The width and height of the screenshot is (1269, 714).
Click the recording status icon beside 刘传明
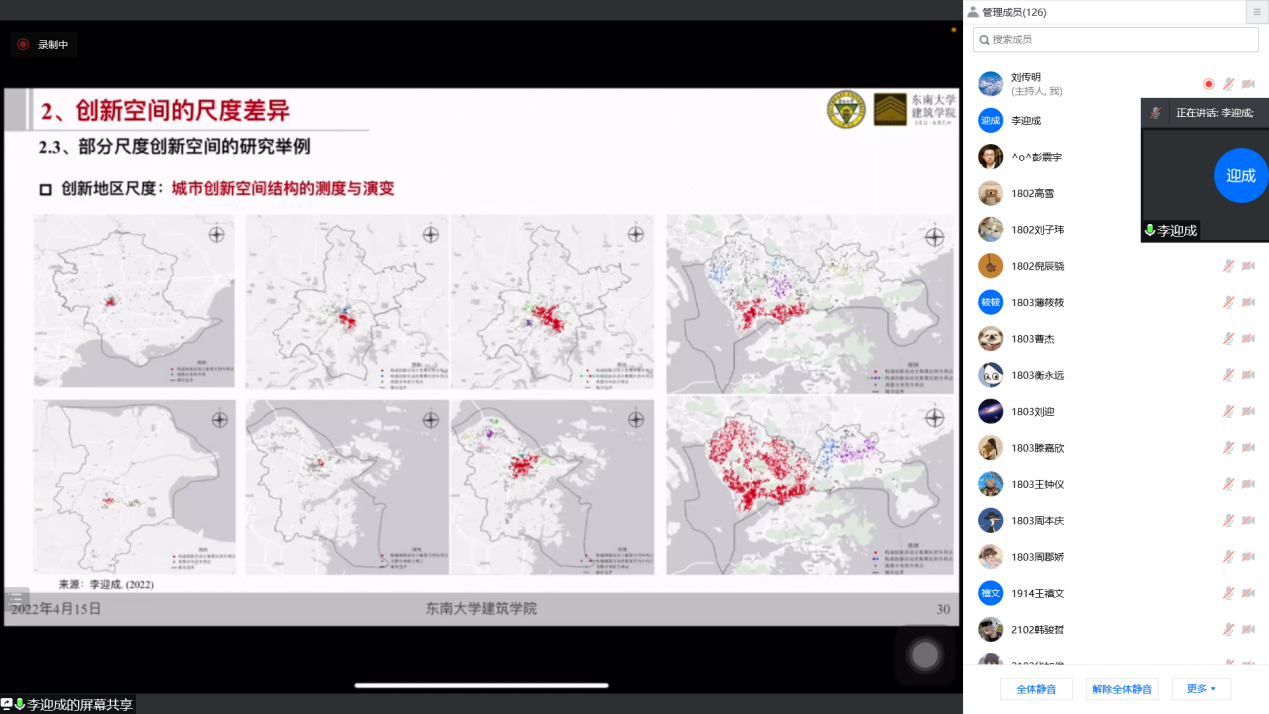tap(1208, 84)
